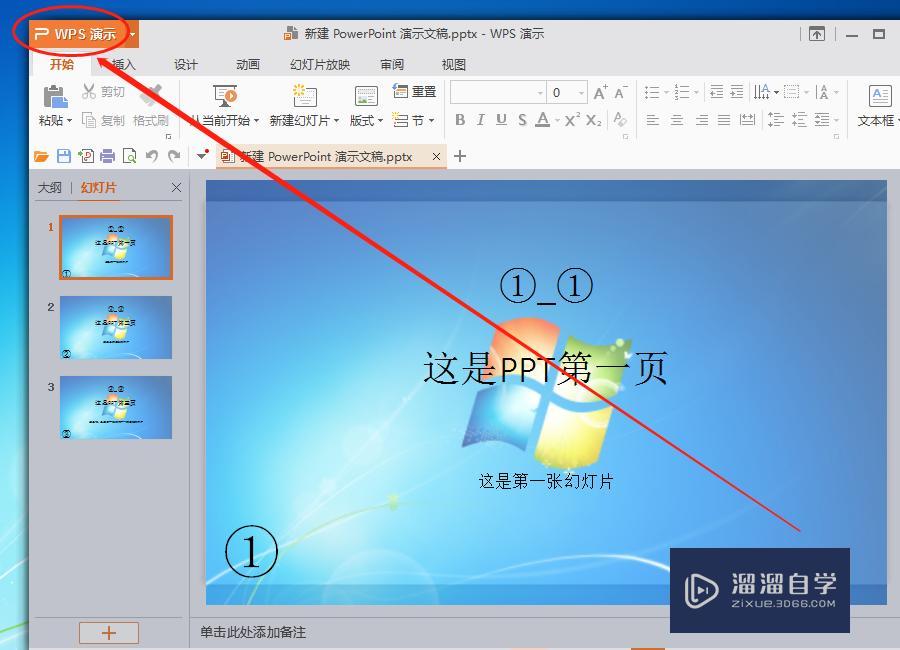Switch to the 大纲 outline pane tab
Viewport: 900px width, 650px height.
49,188
